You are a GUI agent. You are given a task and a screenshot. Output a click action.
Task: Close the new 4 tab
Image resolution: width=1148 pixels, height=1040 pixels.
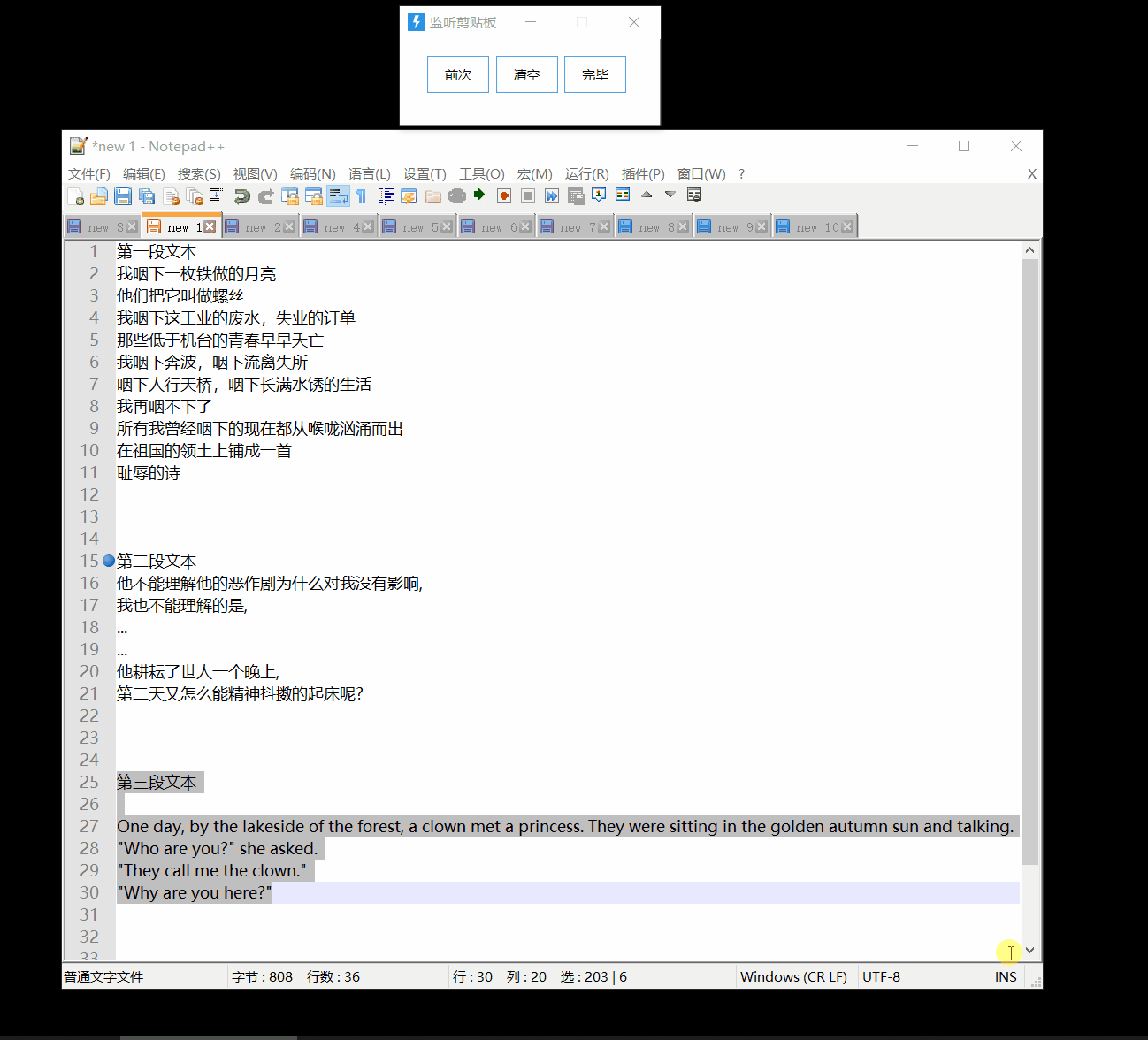[368, 226]
